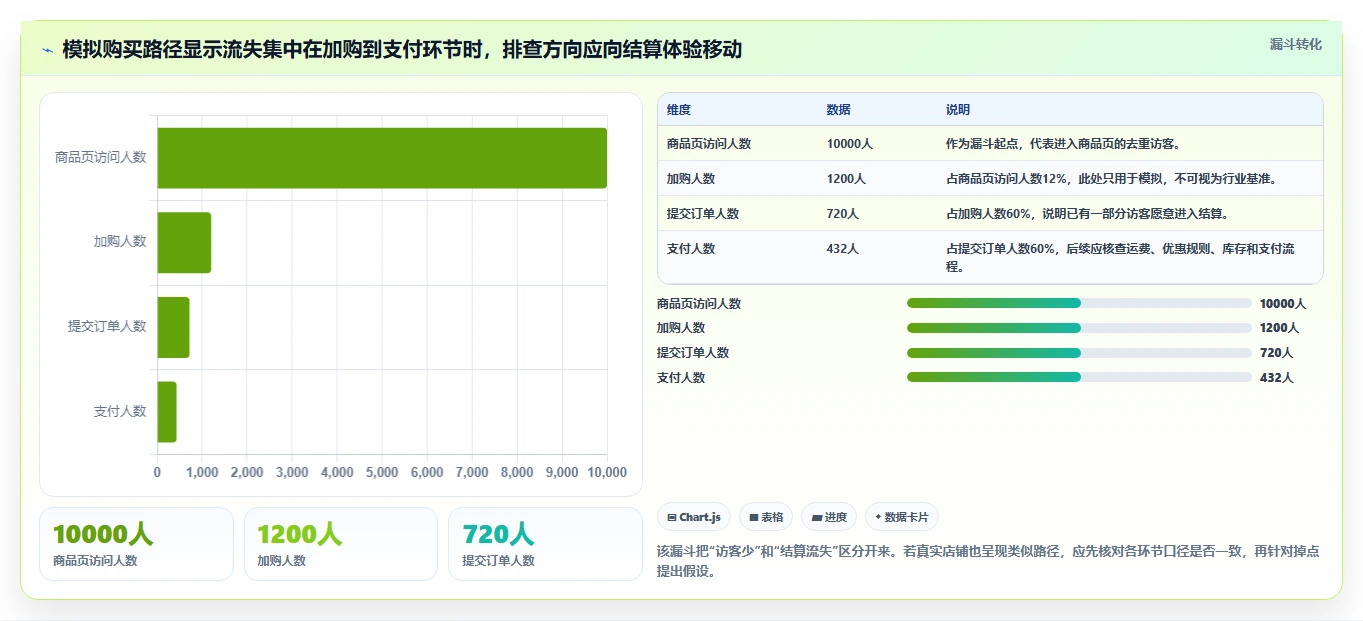Click the 商品页访问人数 bar in the chart
Image resolution: width=1363 pixels, height=621 pixels.
[x=382, y=158]
